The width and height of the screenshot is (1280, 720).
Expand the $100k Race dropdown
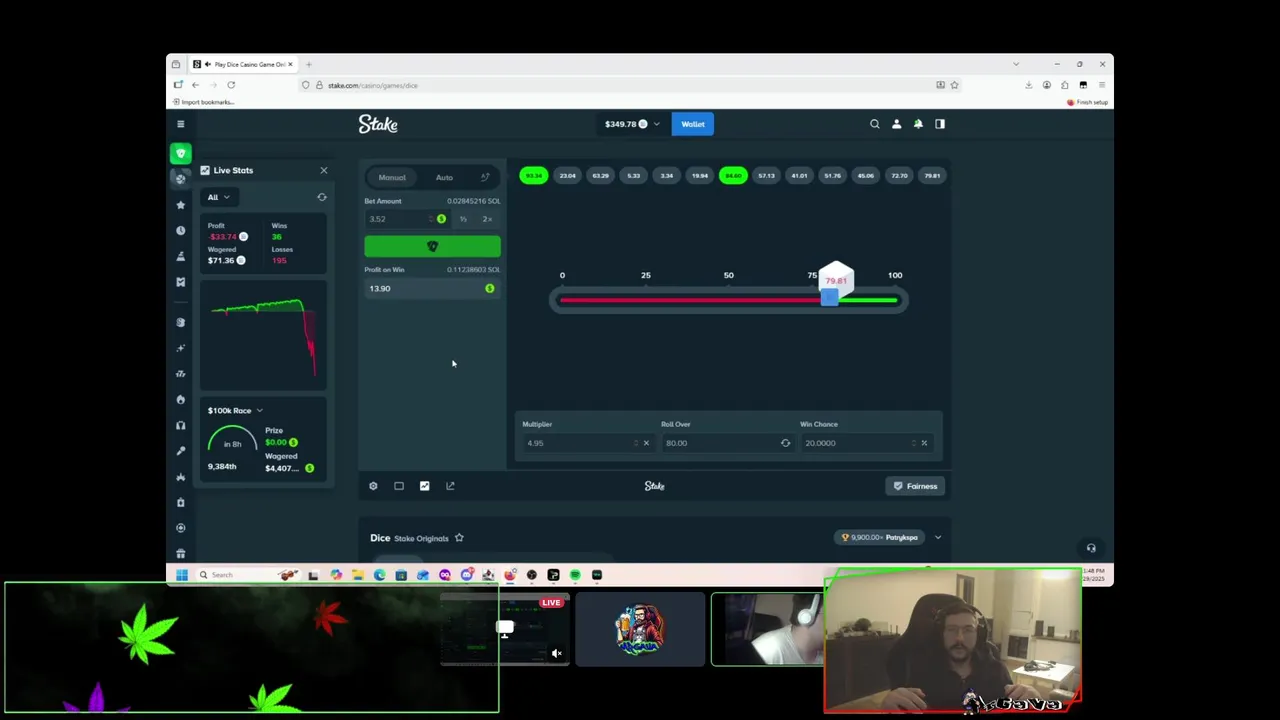pos(235,410)
